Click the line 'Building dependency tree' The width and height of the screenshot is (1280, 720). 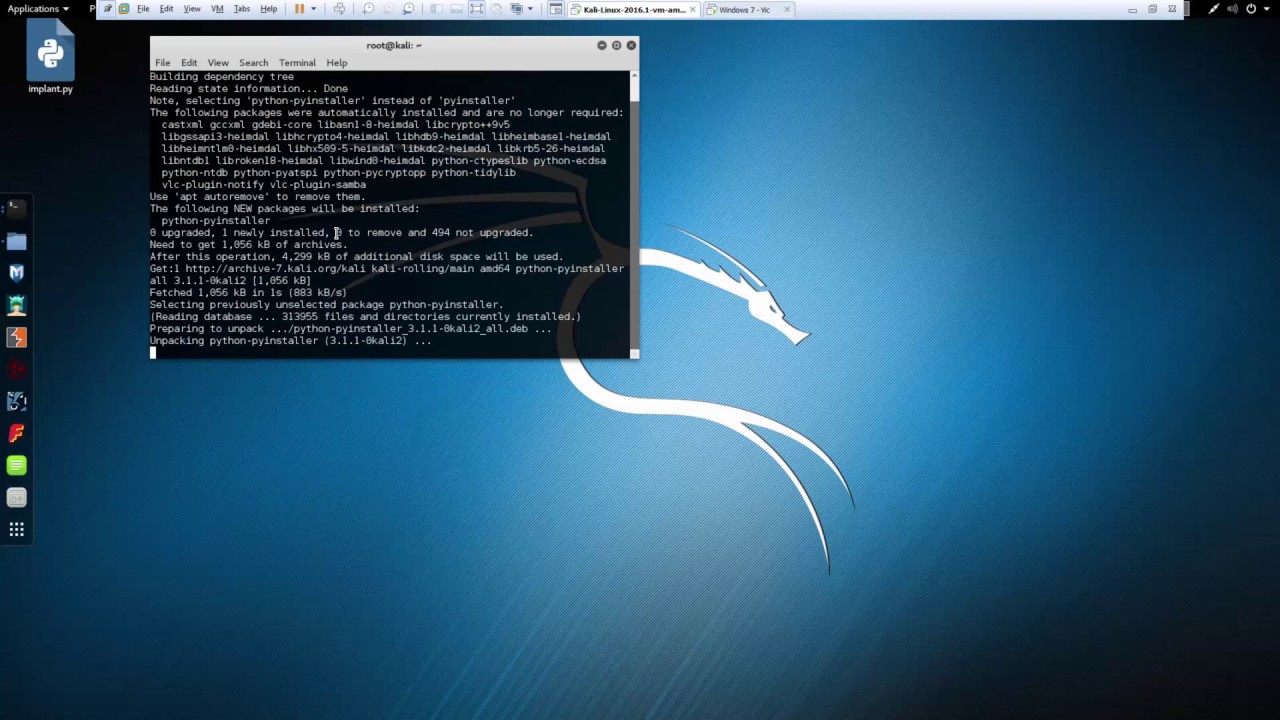coord(222,76)
